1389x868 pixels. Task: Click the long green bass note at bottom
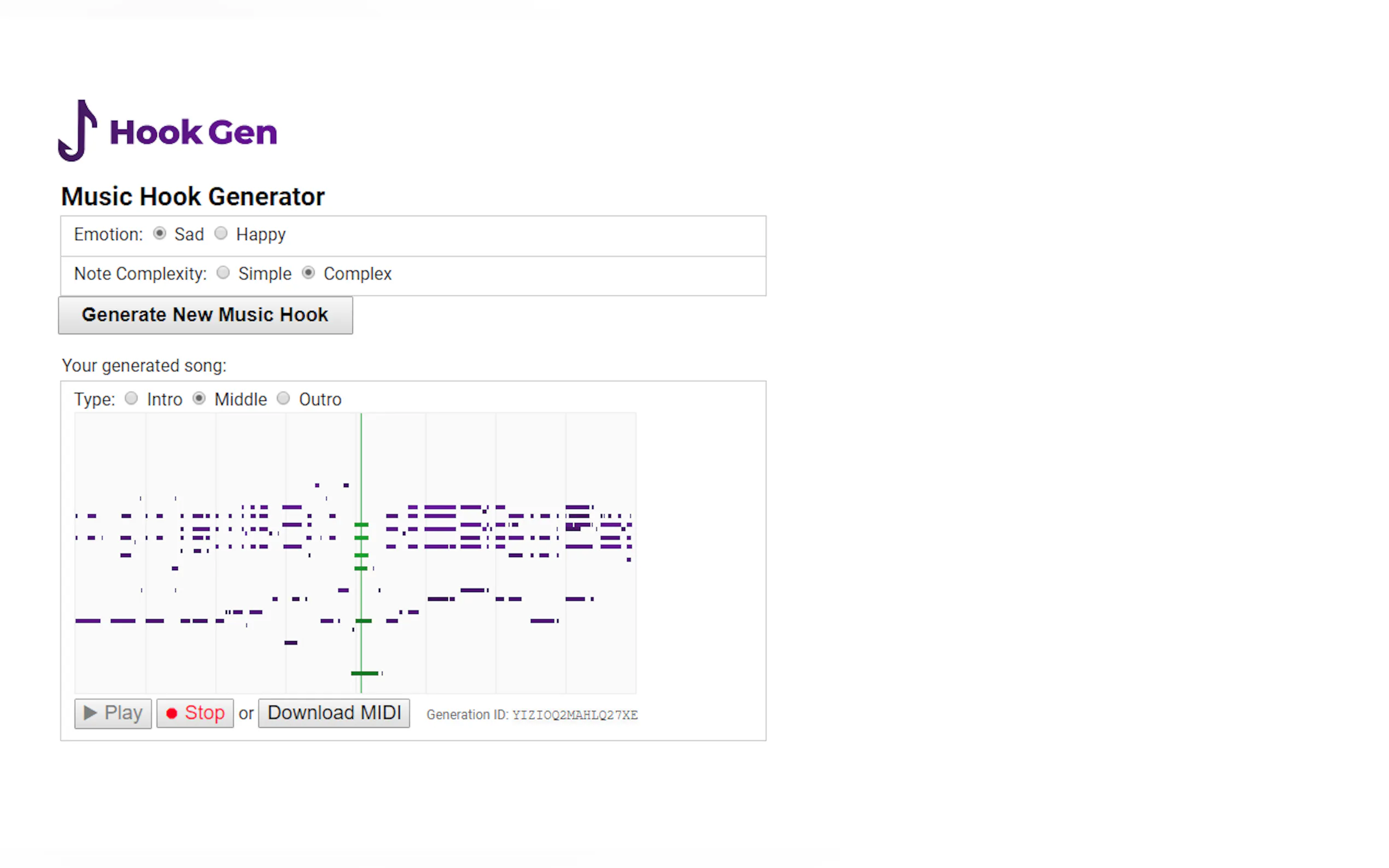[365, 673]
